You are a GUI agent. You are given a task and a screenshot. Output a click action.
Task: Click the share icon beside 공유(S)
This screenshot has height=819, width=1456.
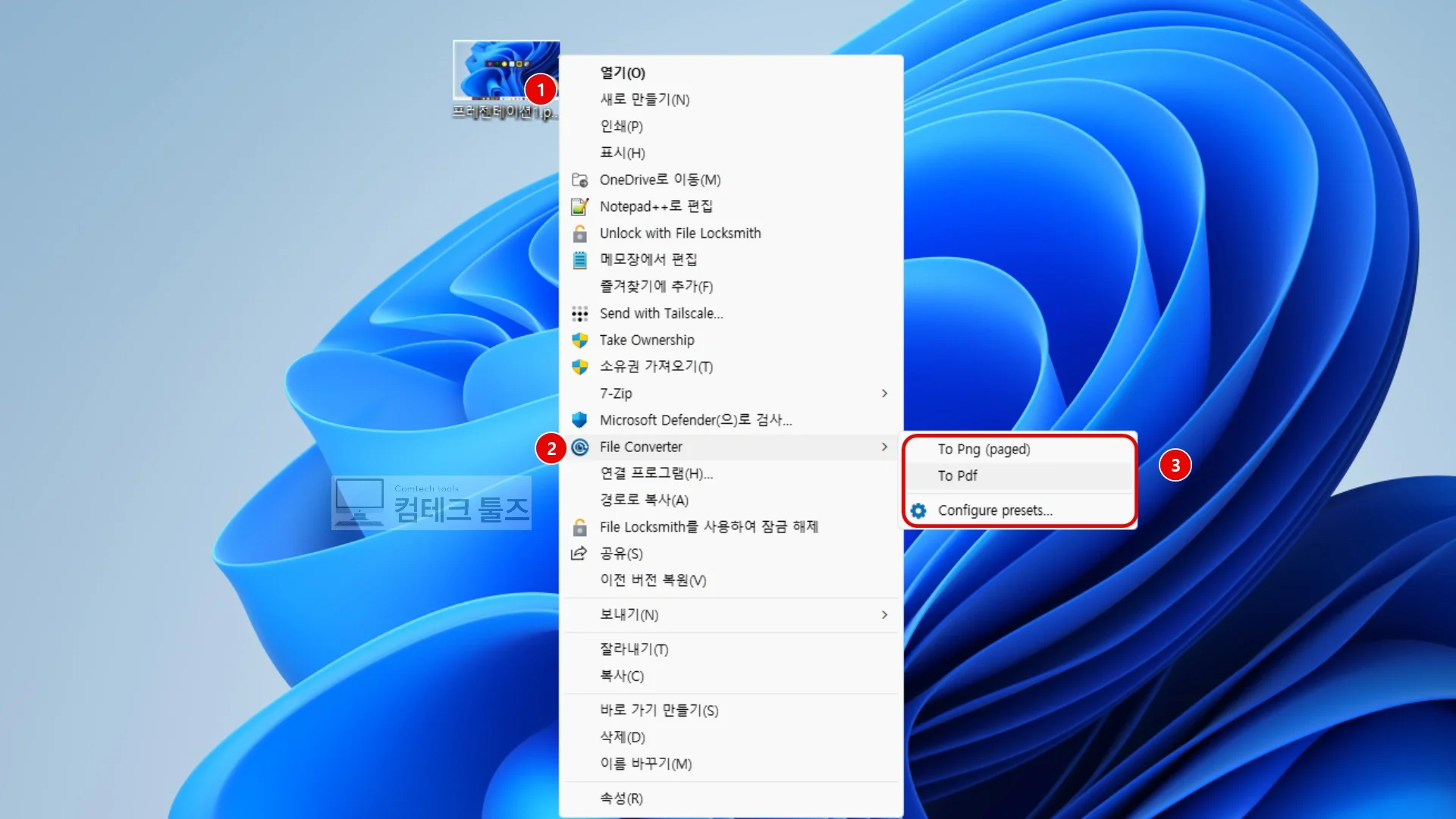(579, 554)
